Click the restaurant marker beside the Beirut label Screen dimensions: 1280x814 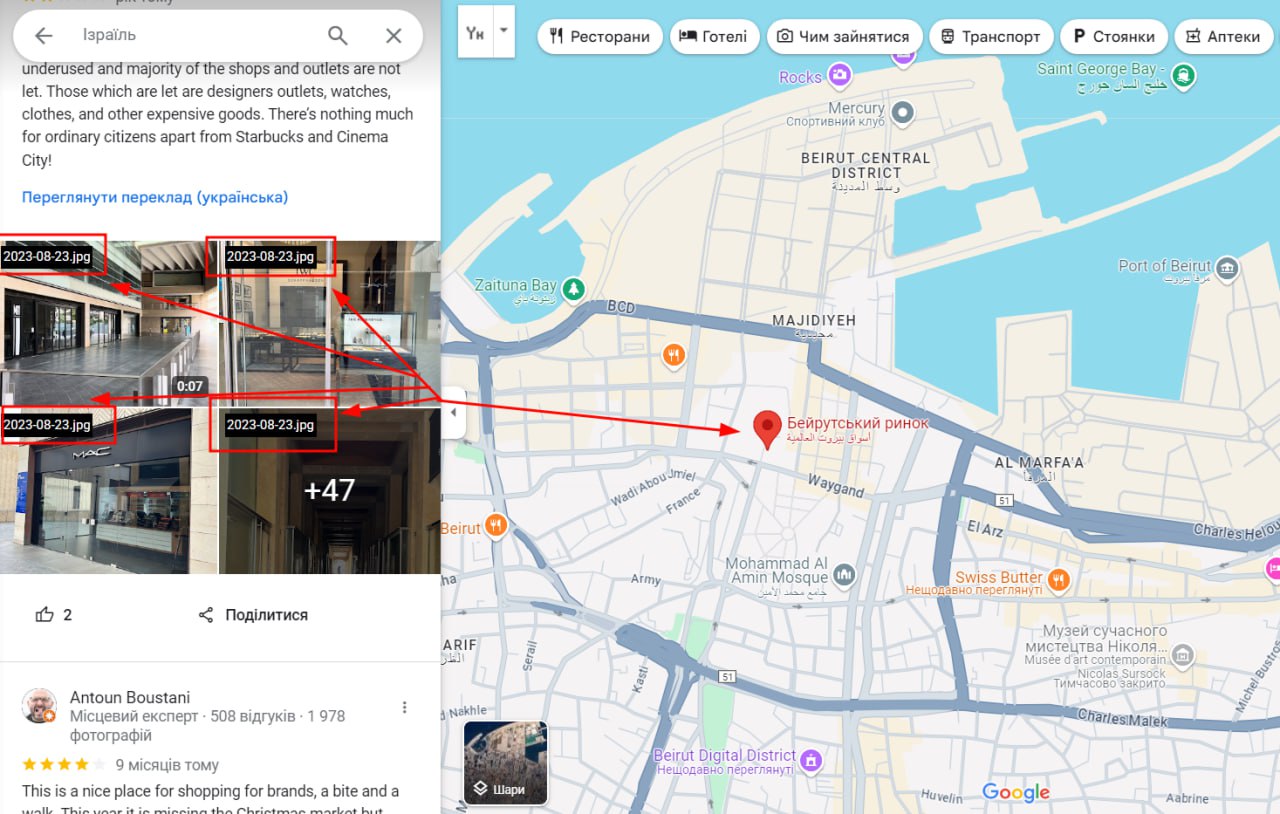(x=495, y=525)
